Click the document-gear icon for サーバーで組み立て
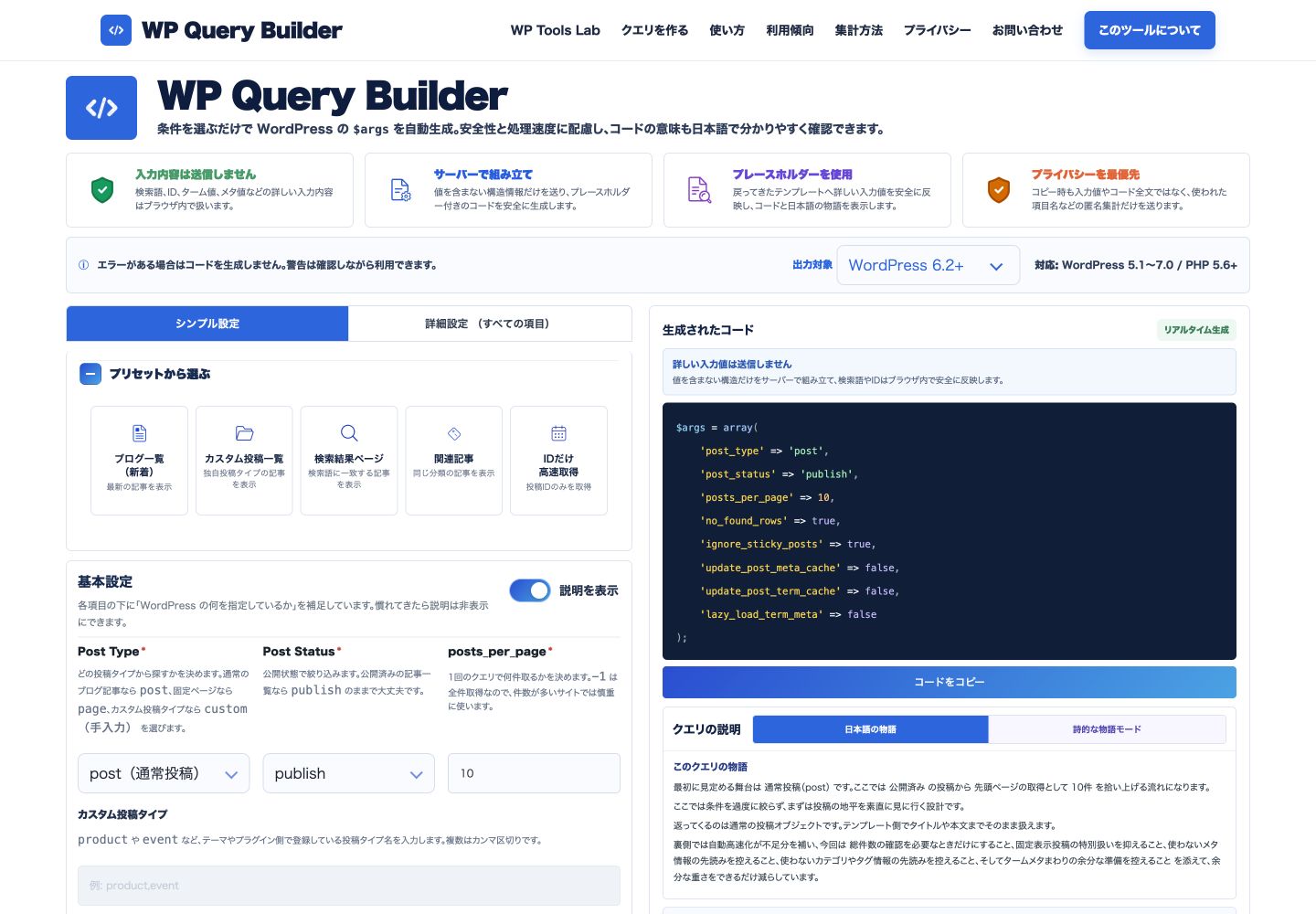The height and width of the screenshot is (914, 1316). point(401,190)
